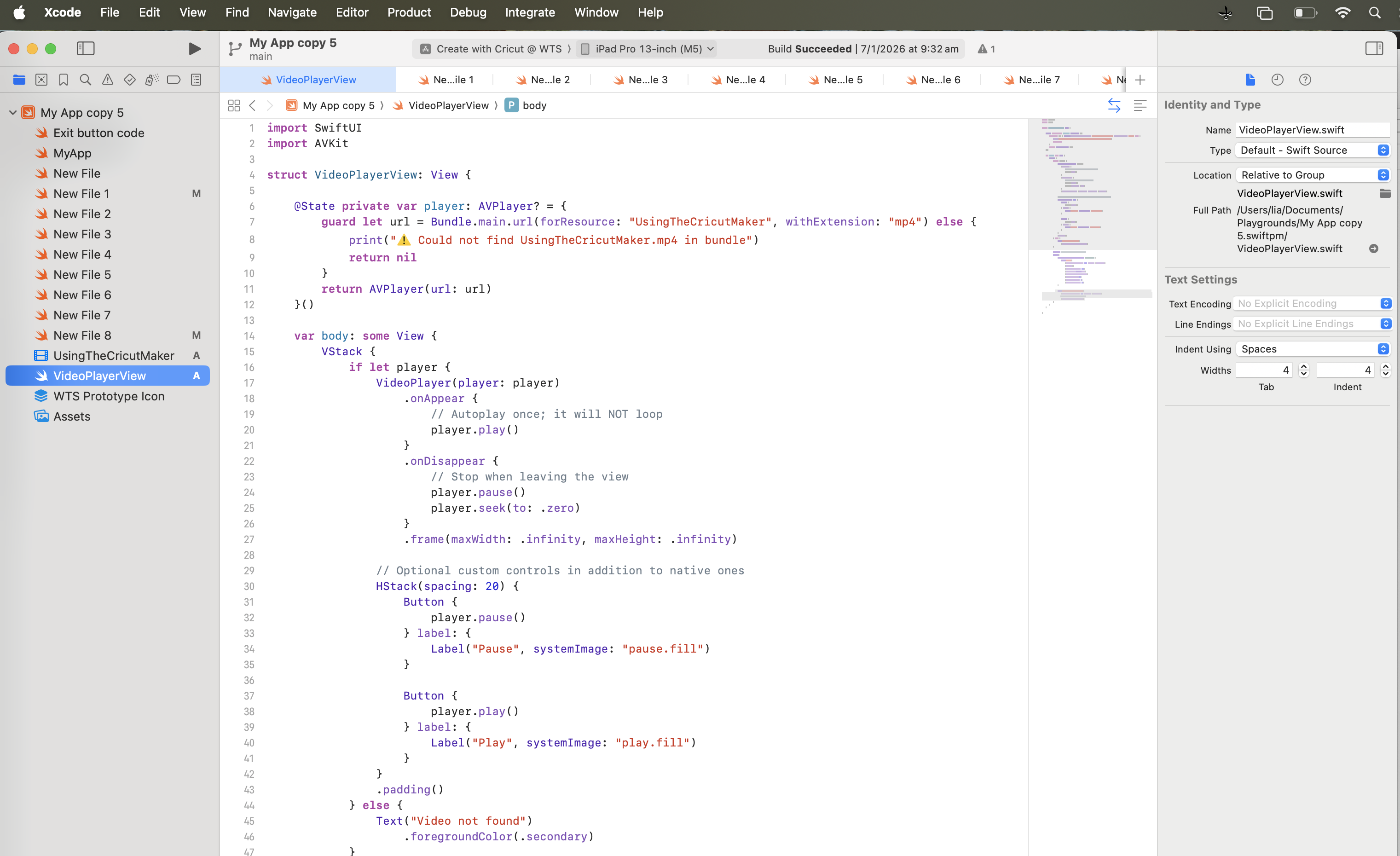Open the Product menu
The image size is (1400, 856).
pos(409,12)
